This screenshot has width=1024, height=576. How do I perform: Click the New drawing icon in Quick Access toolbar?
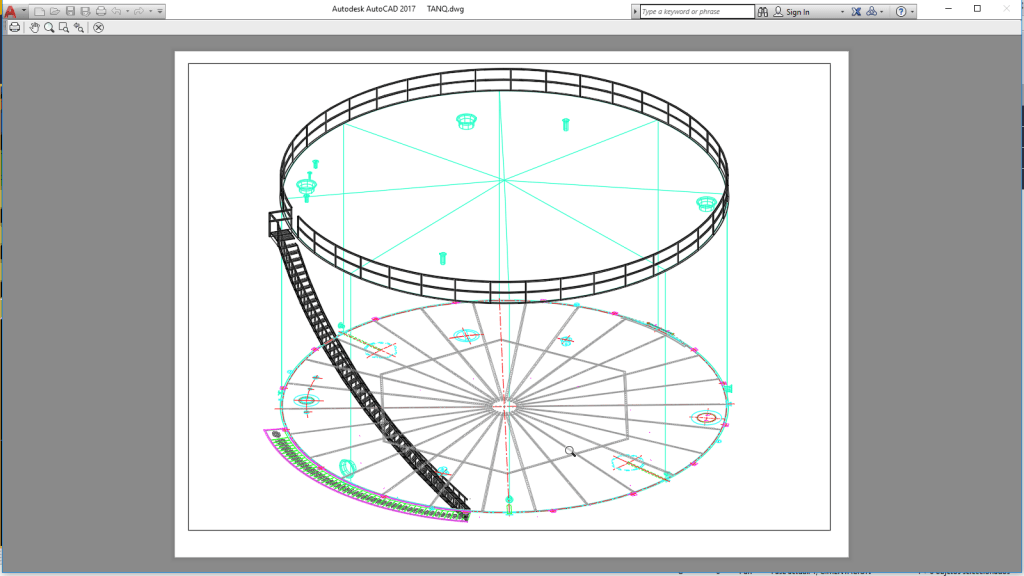click(40, 11)
